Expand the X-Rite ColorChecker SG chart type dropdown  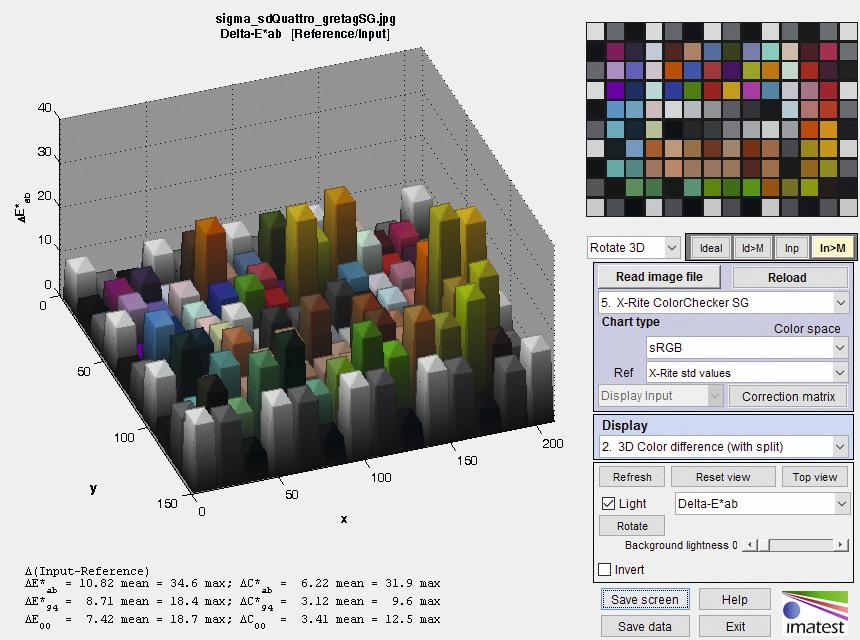(723, 303)
